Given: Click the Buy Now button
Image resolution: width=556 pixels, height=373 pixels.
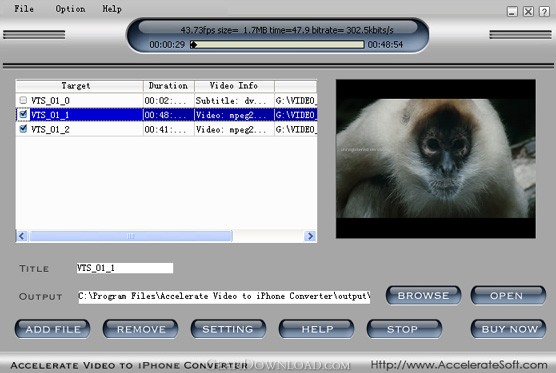Looking at the screenshot, I should point(508,329).
